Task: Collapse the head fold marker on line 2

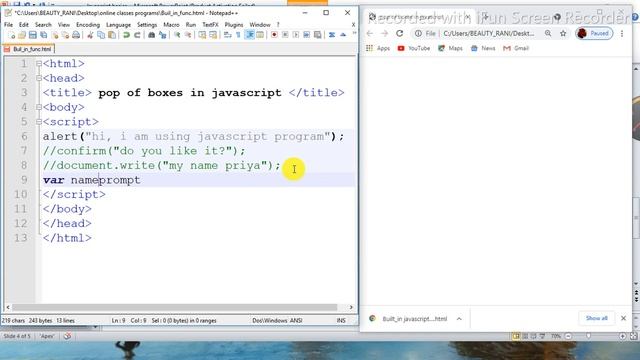Action: (39, 78)
